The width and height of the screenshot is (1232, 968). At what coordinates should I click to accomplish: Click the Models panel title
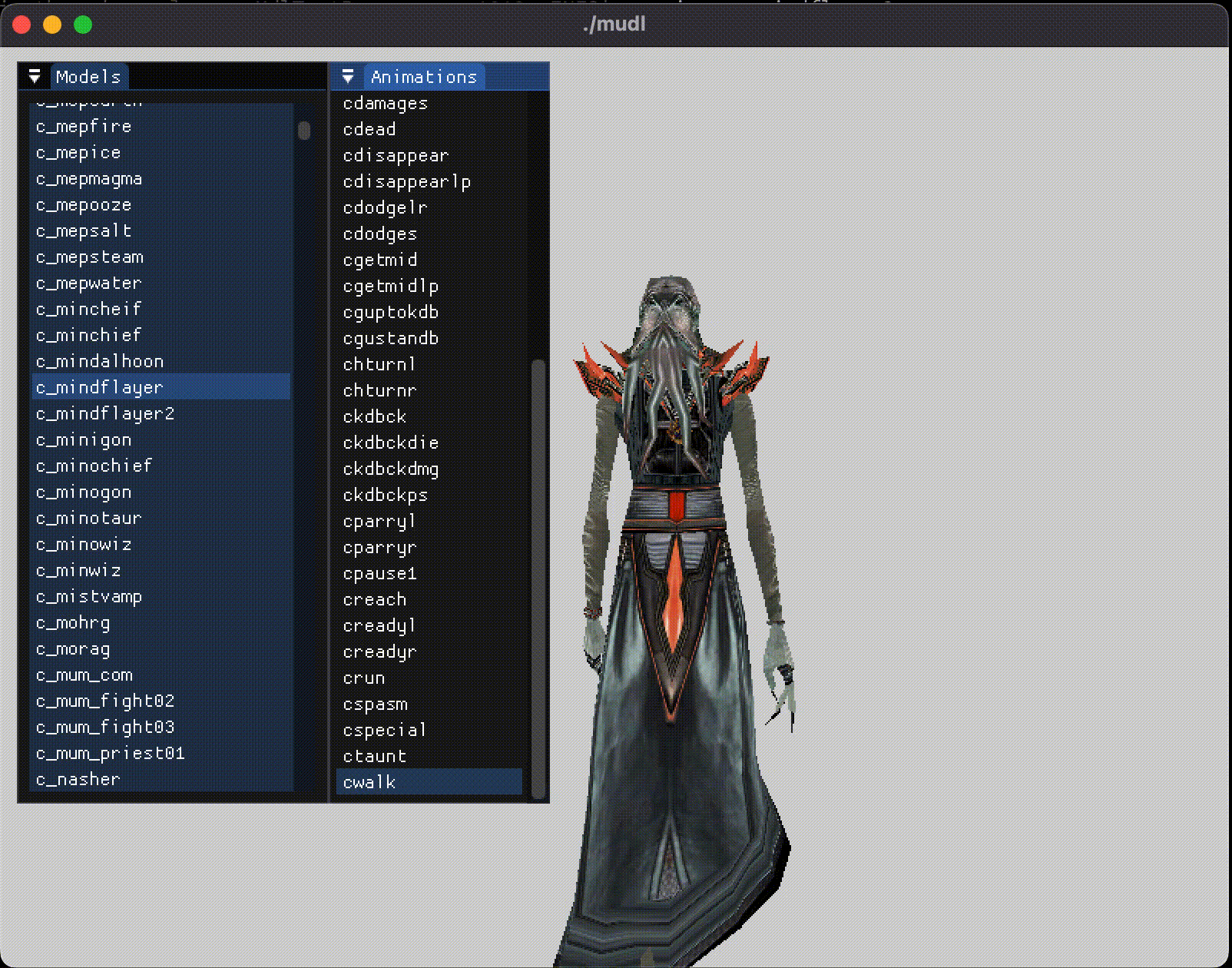88,77
